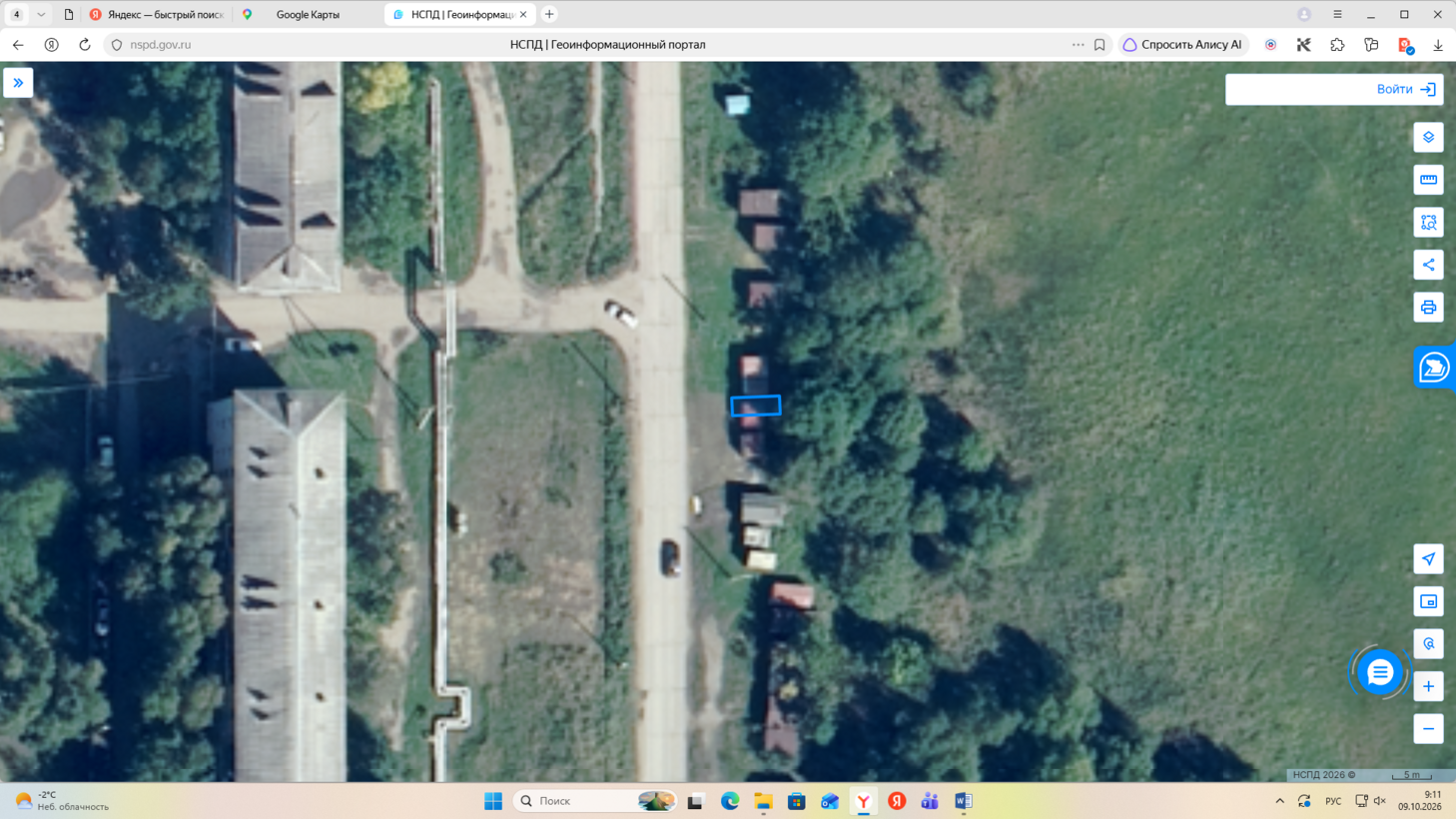Zoom out of the map
1456x819 pixels.
(x=1428, y=729)
